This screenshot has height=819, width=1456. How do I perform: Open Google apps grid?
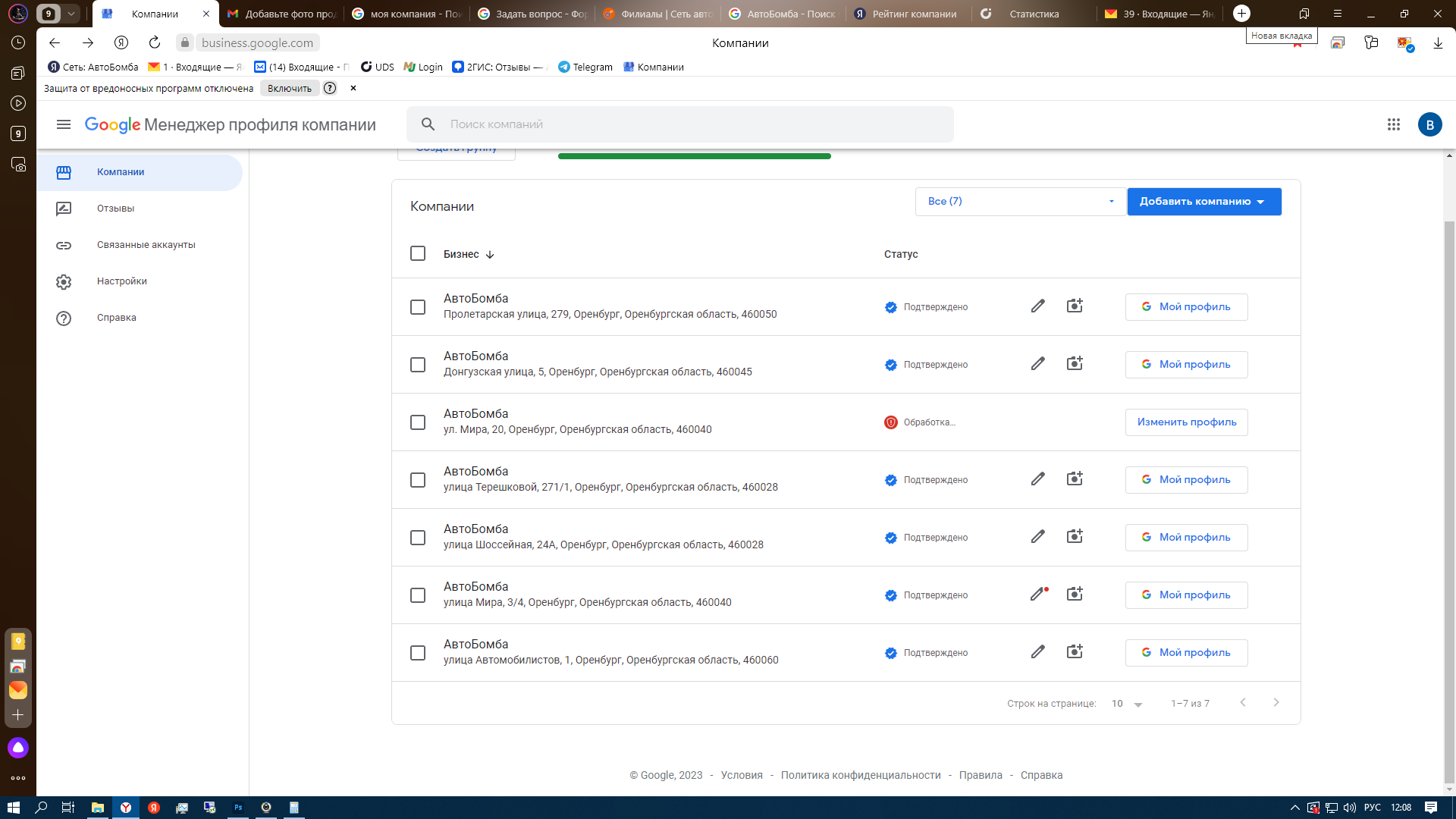pos(1394,124)
